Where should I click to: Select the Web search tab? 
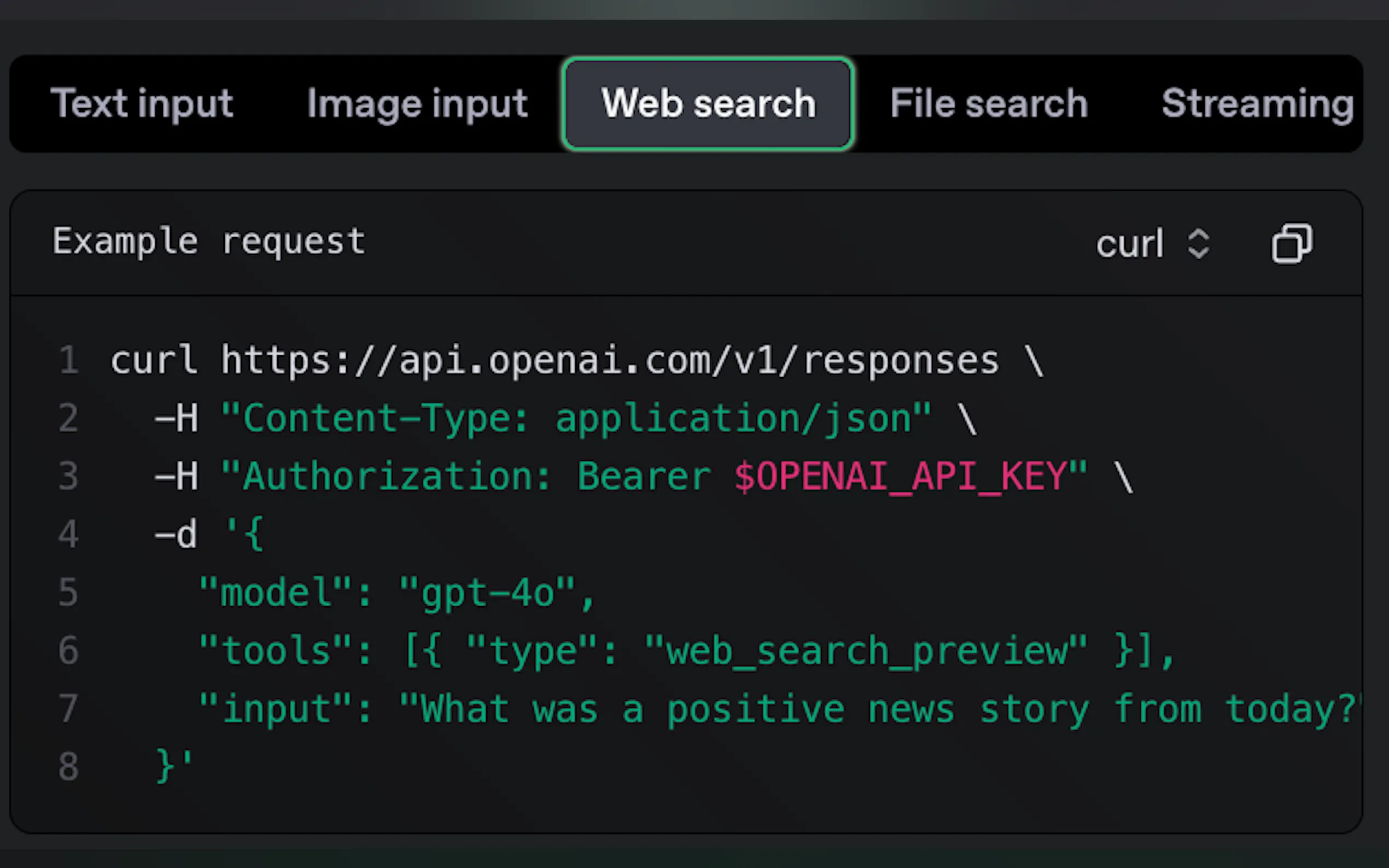tap(708, 104)
